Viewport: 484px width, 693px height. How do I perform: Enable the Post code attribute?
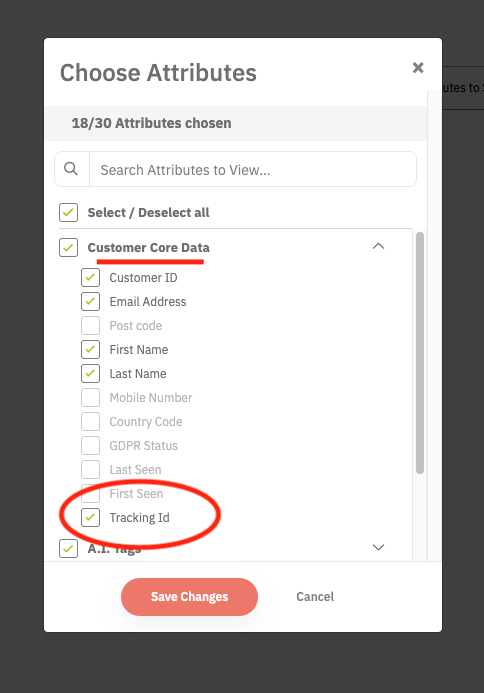pos(90,326)
